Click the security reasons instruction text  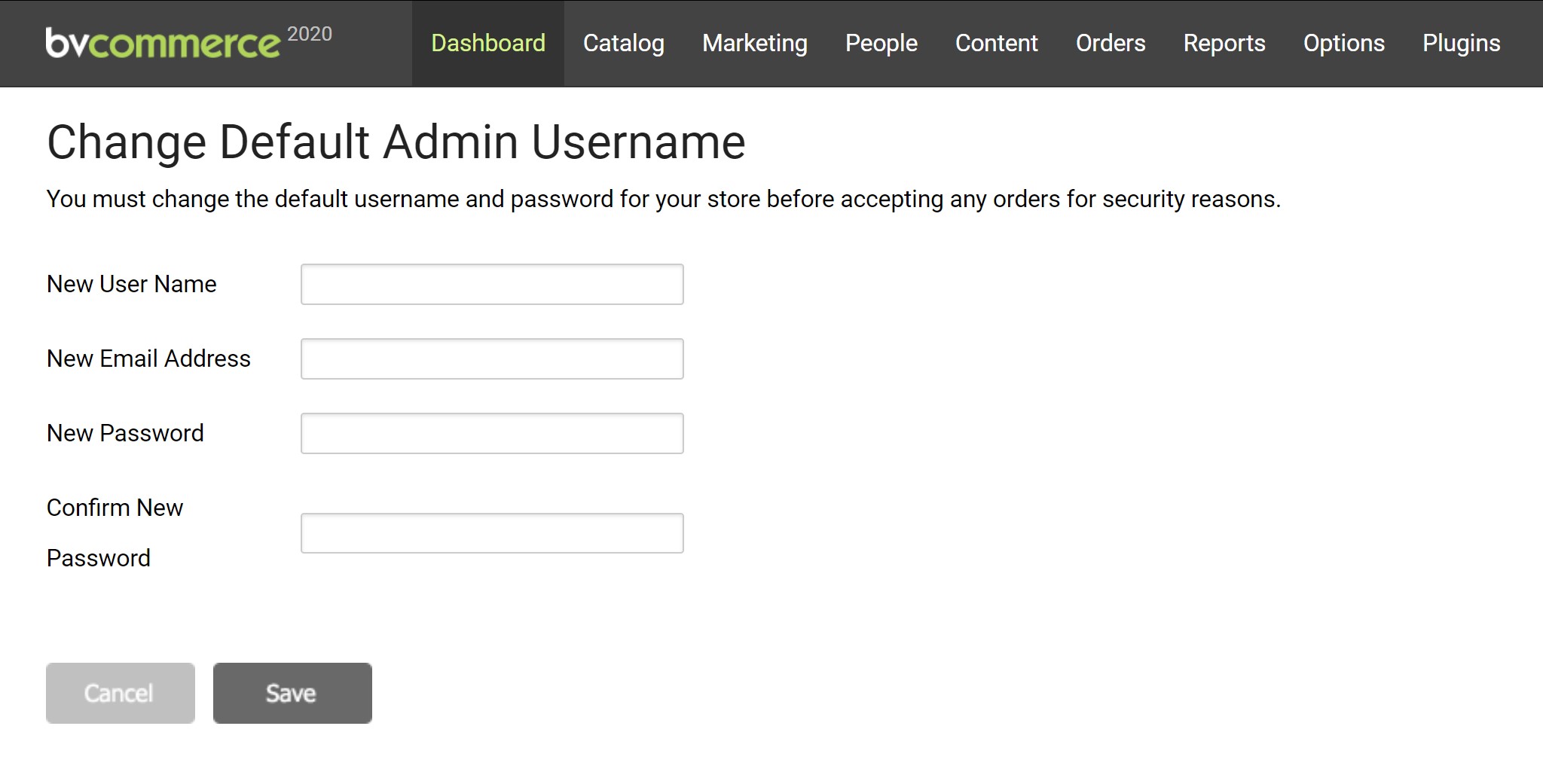point(664,199)
